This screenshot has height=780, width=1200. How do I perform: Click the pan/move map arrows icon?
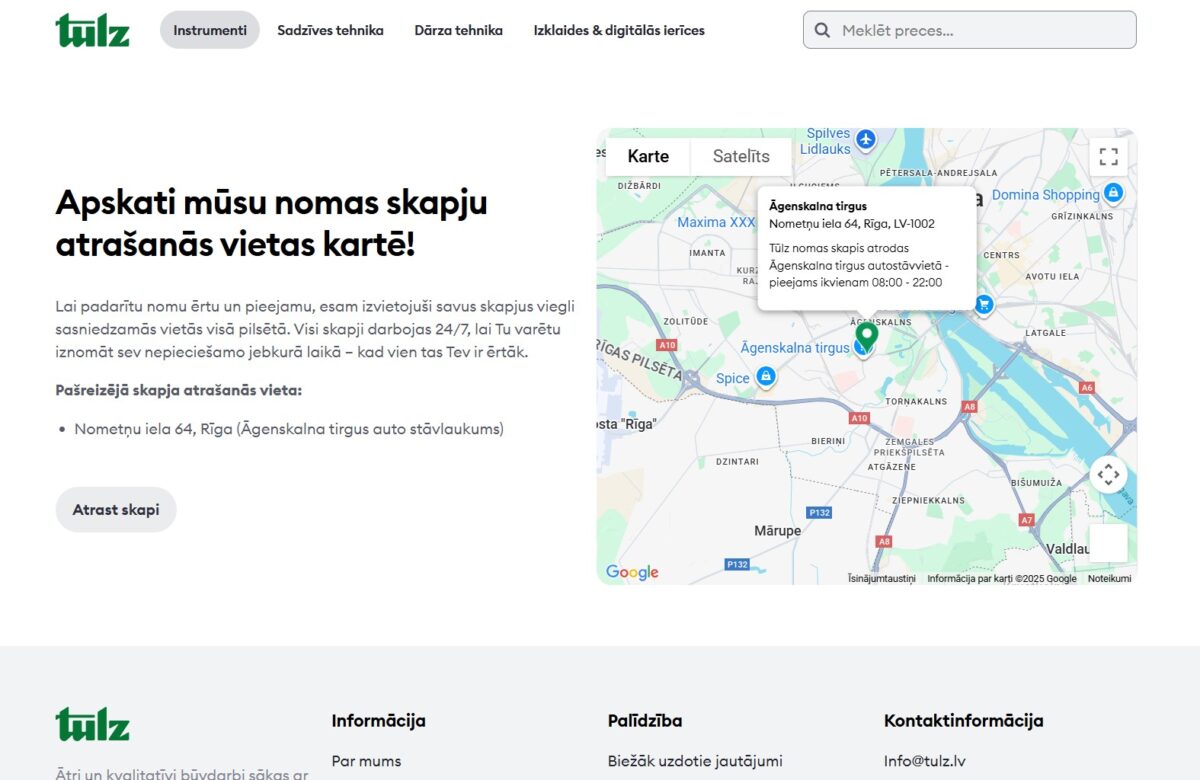(x=1108, y=475)
